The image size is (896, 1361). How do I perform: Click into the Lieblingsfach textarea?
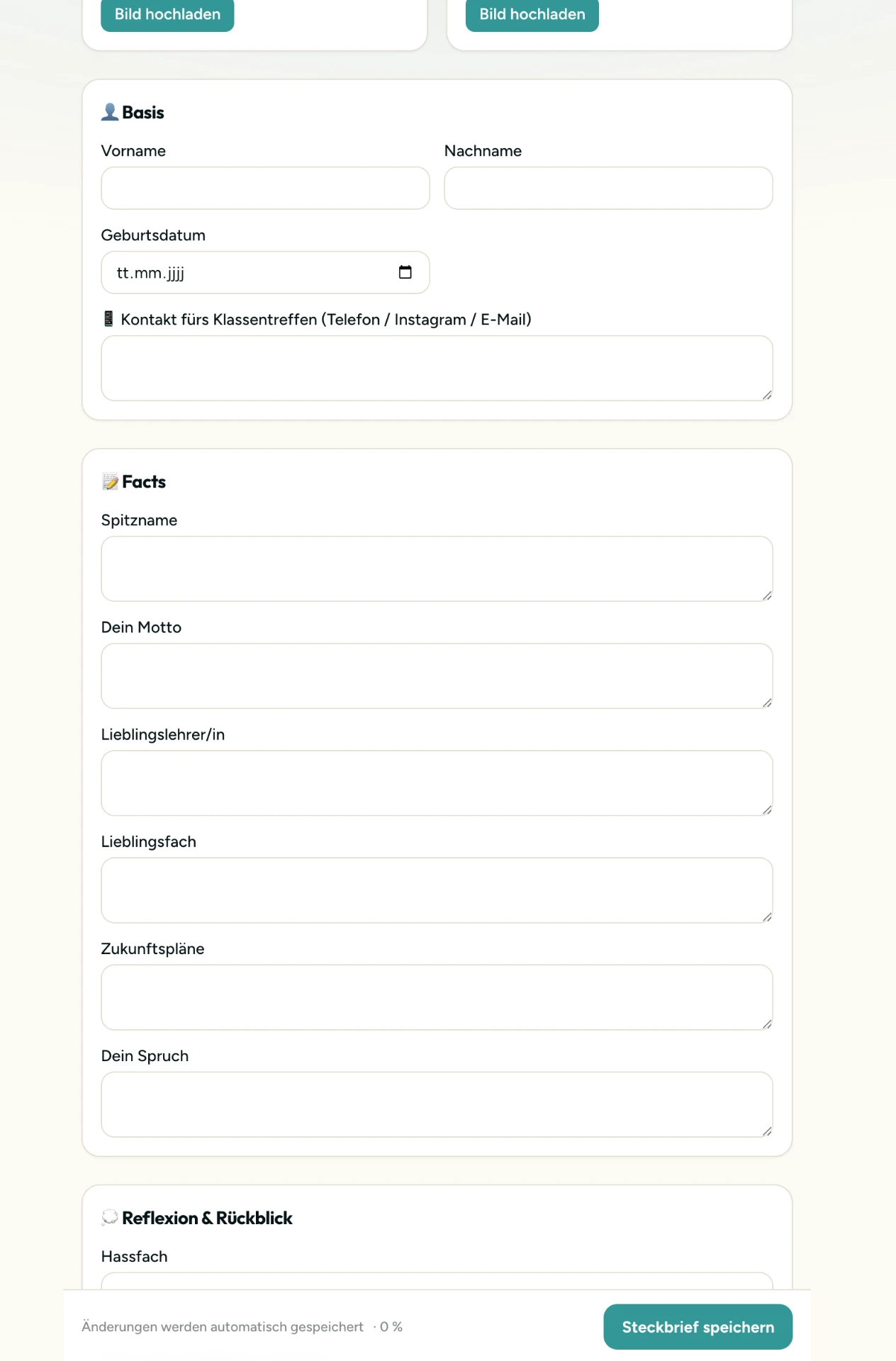pos(437,890)
